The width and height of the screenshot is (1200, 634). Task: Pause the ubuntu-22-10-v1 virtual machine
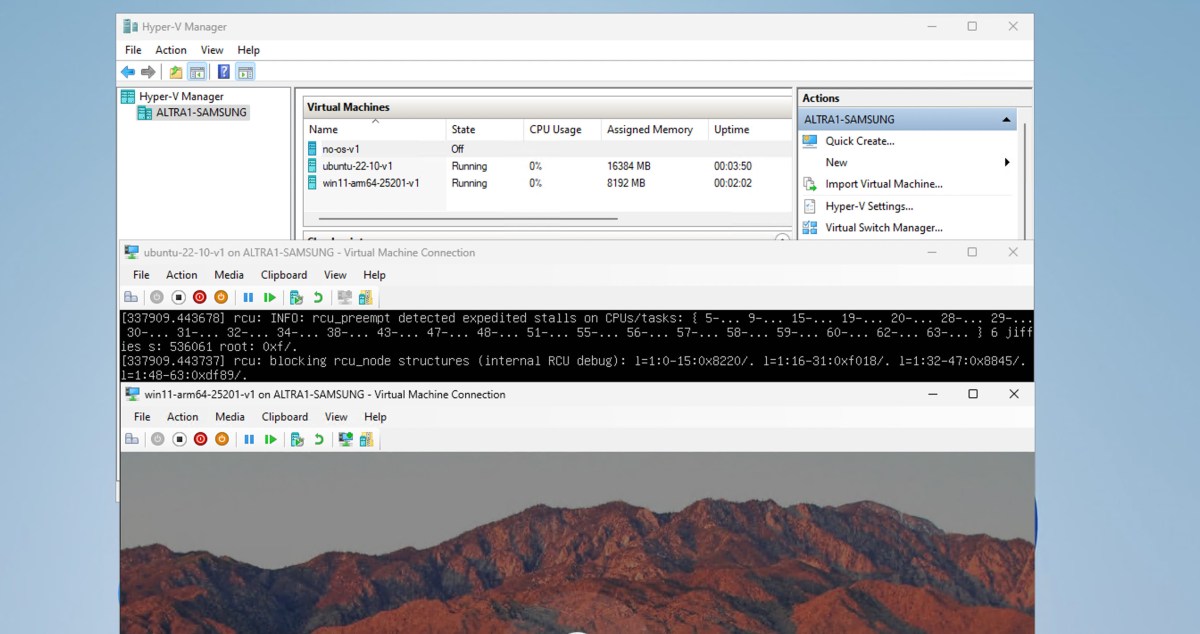click(248, 298)
